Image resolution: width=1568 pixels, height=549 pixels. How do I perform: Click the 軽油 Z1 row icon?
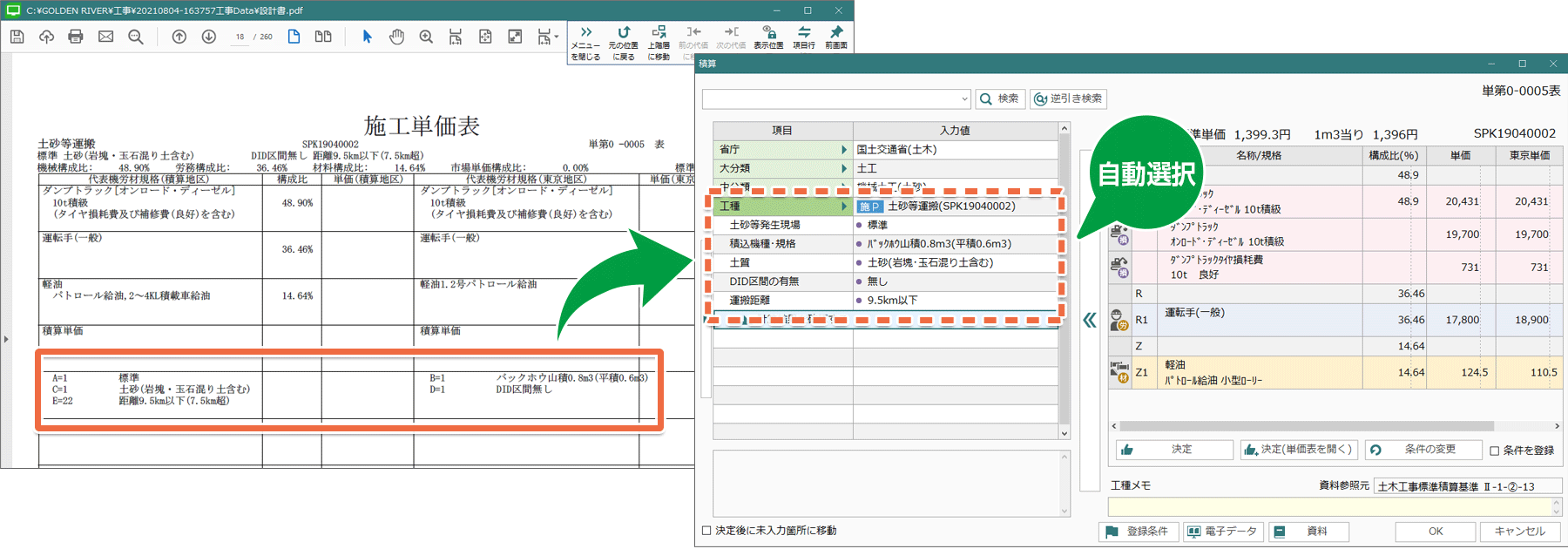[1119, 372]
